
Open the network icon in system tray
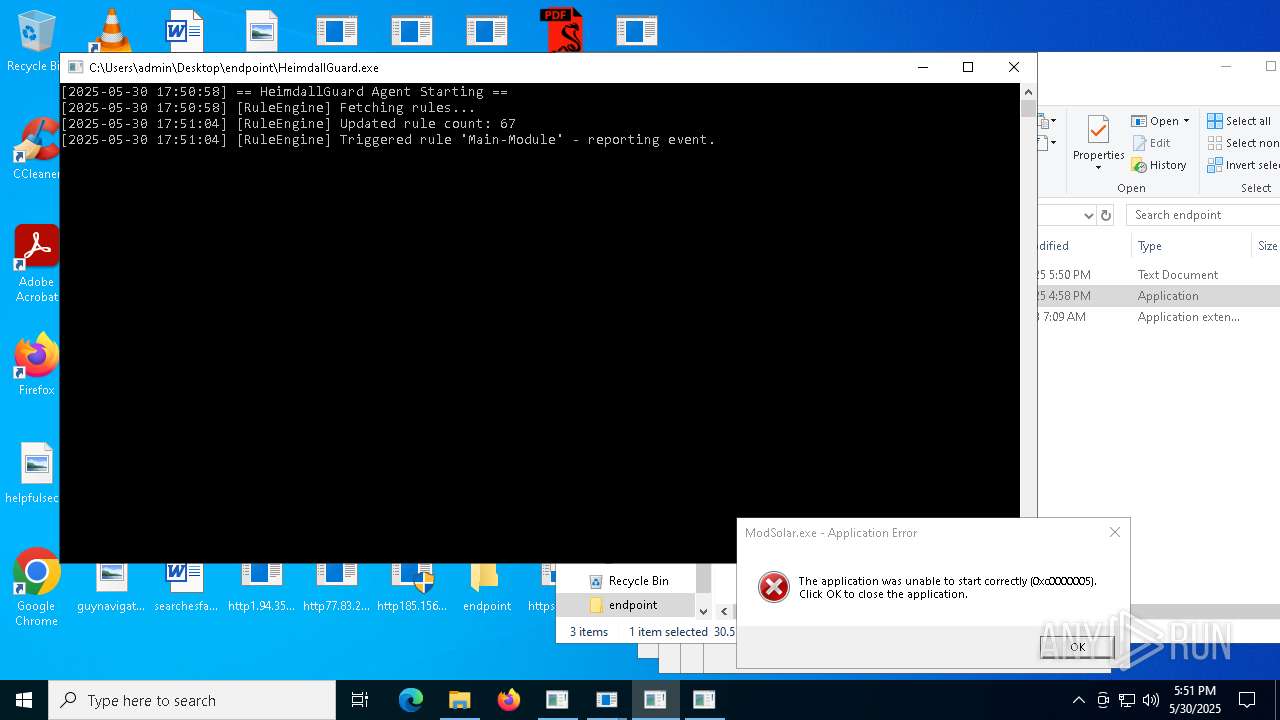tap(1127, 700)
